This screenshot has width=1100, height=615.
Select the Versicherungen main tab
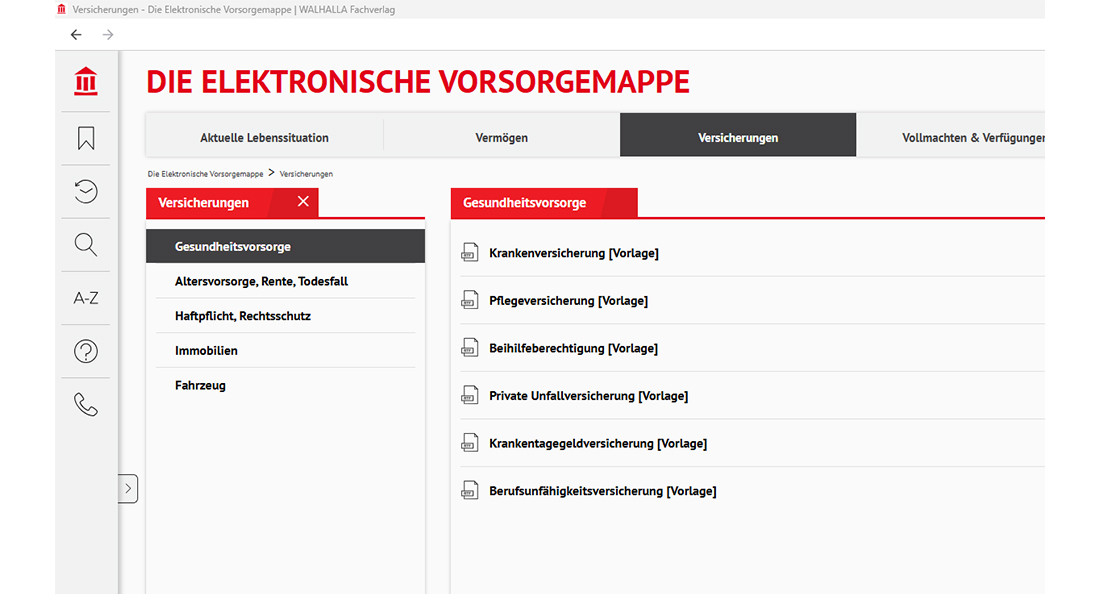pos(738,135)
